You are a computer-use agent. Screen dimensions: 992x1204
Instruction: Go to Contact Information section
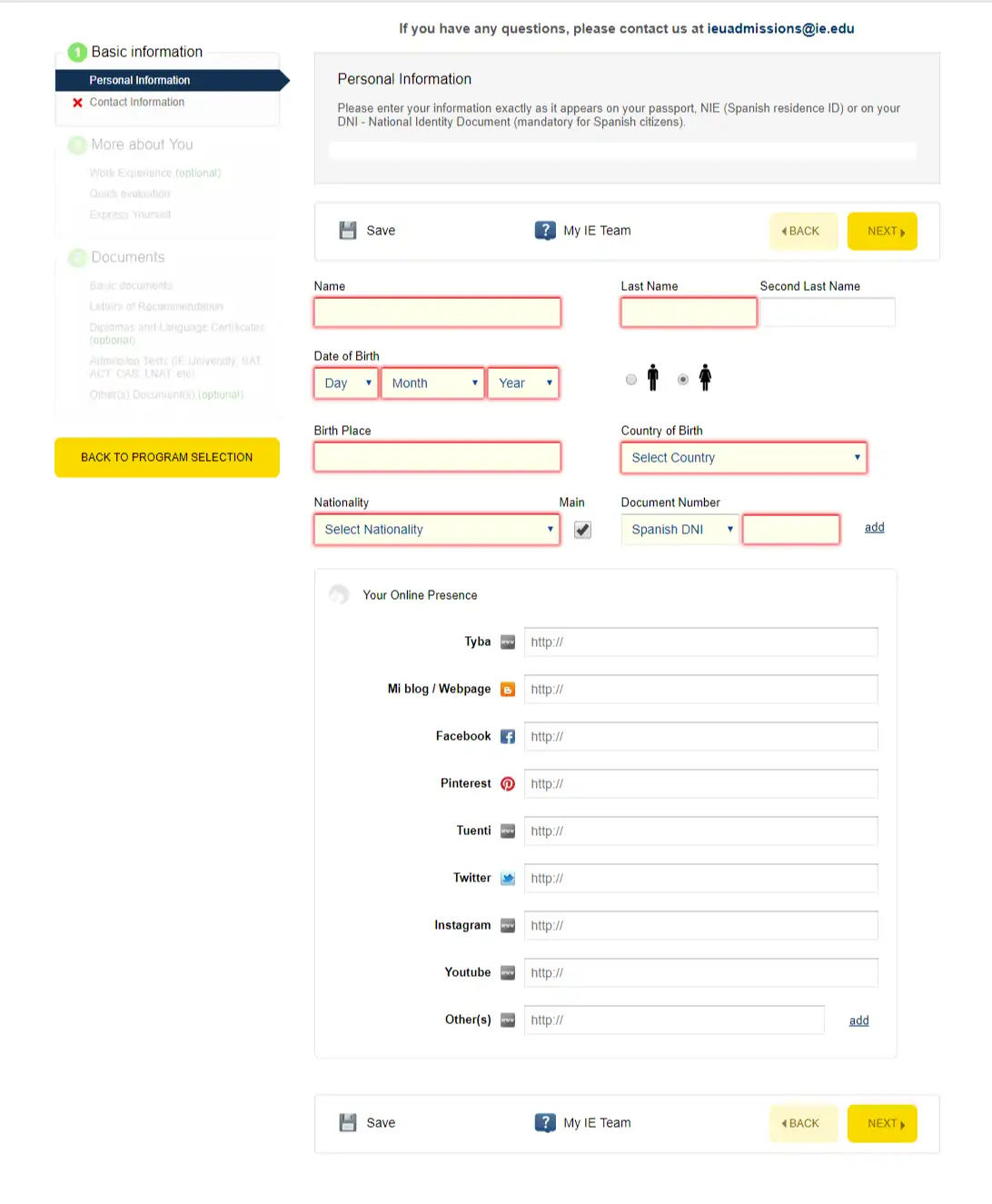137,103
